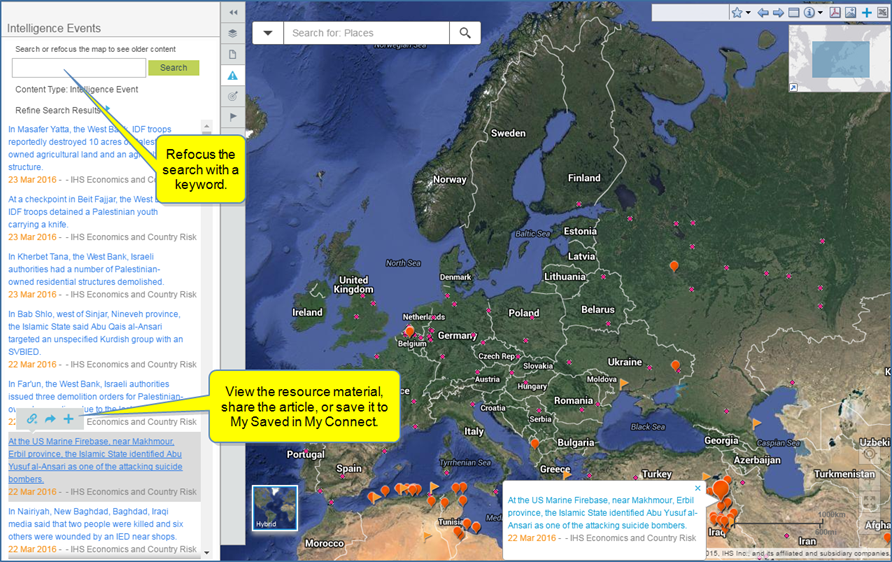Open the Marine Firebase link in map popup
This screenshot has width=892, height=562.
click(x=602, y=513)
